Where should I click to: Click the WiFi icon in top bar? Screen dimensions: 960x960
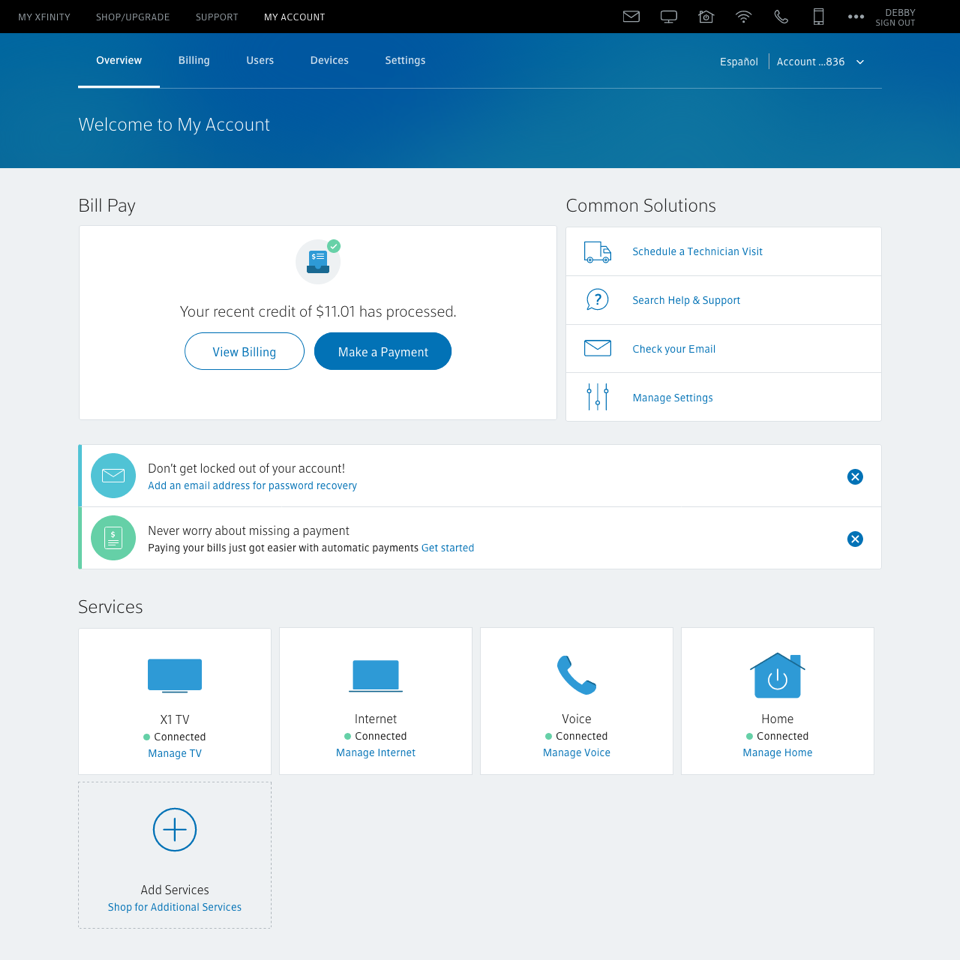pyautogui.click(x=743, y=17)
